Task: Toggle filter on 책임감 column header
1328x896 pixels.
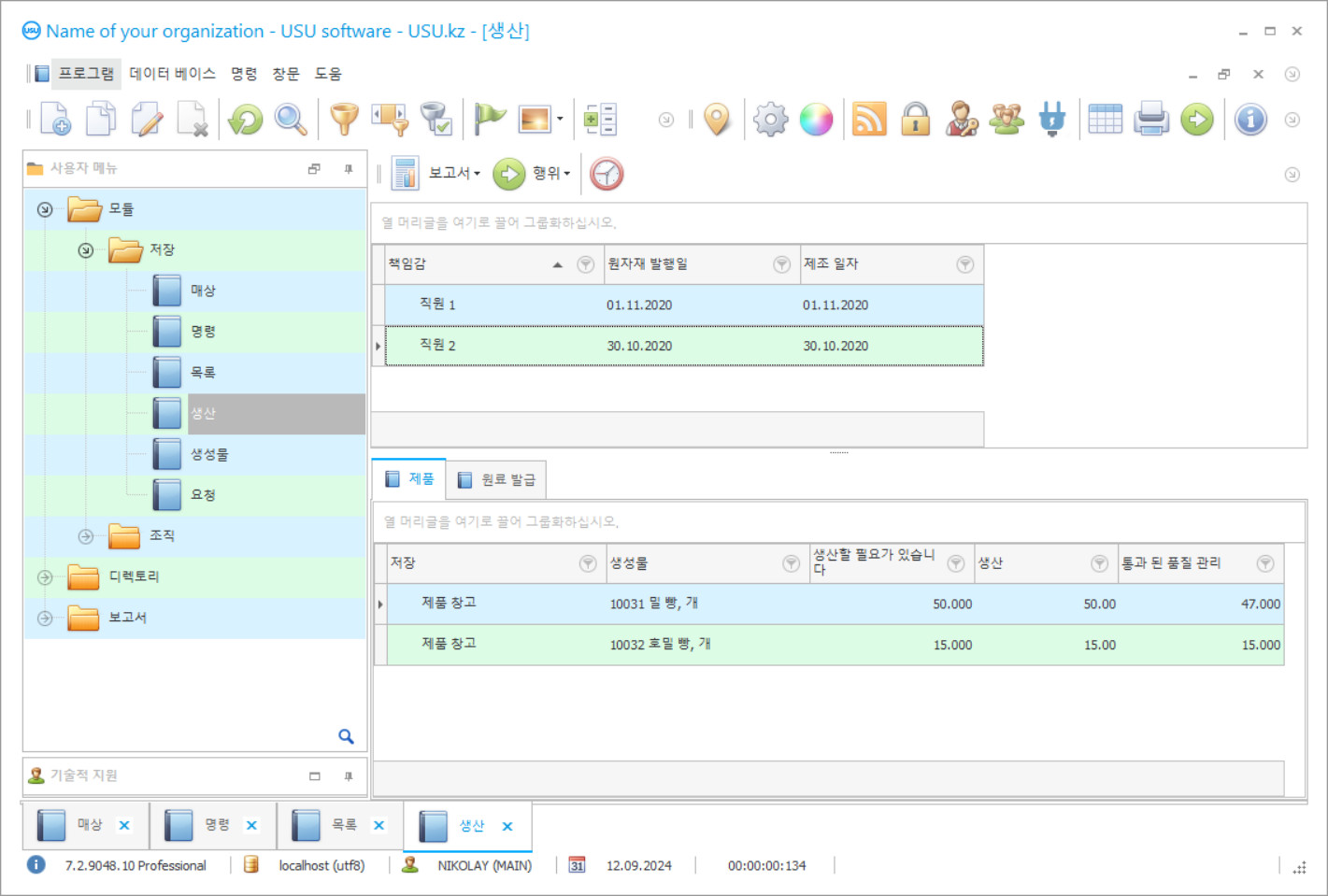Action: [586, 264]
